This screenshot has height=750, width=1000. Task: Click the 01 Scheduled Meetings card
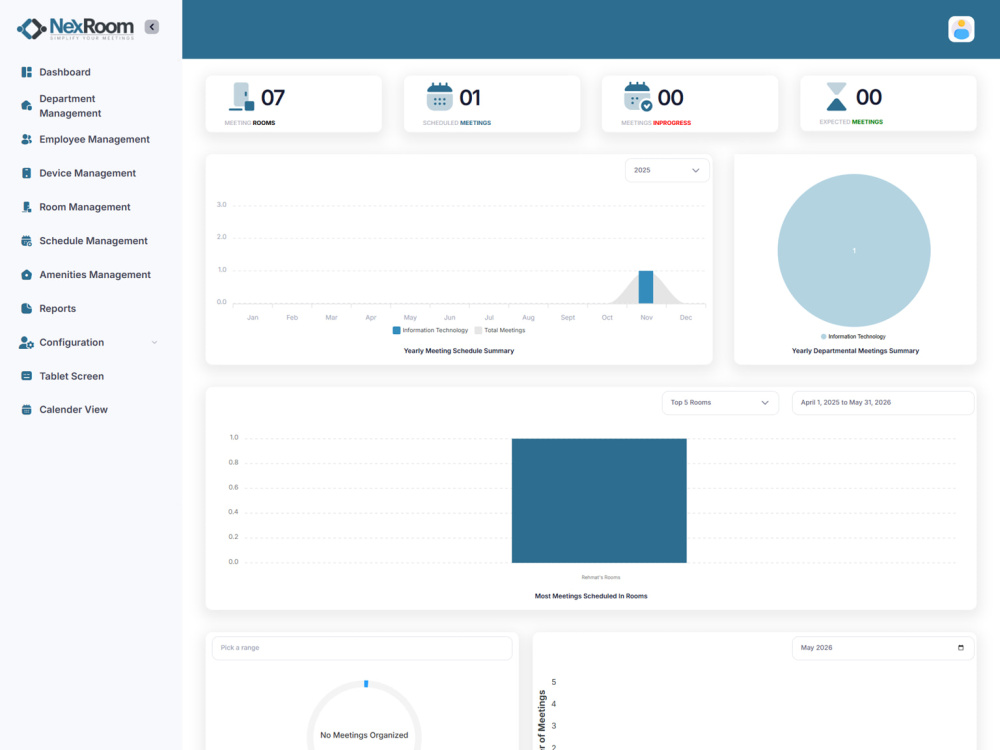tap(492, 104)
